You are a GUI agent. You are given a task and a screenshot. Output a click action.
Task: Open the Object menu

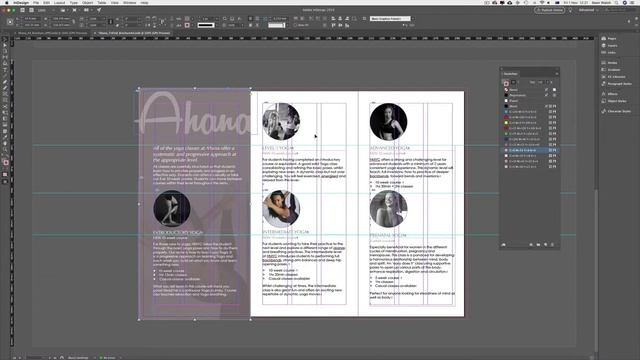coord(87,2)
